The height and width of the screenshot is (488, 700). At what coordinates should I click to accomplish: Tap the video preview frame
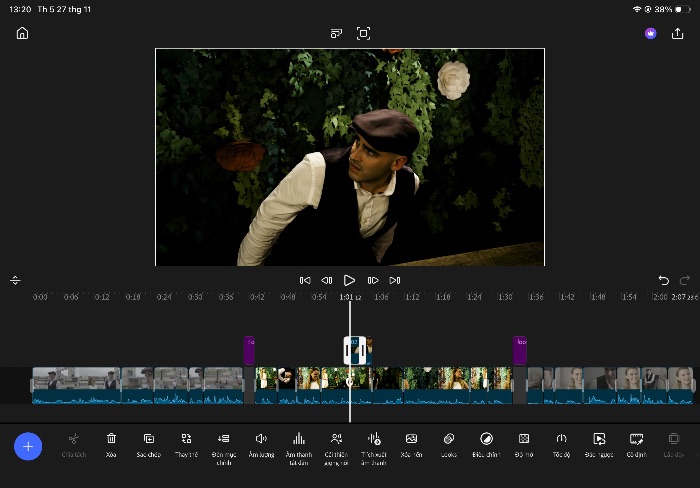coord(350,157)
